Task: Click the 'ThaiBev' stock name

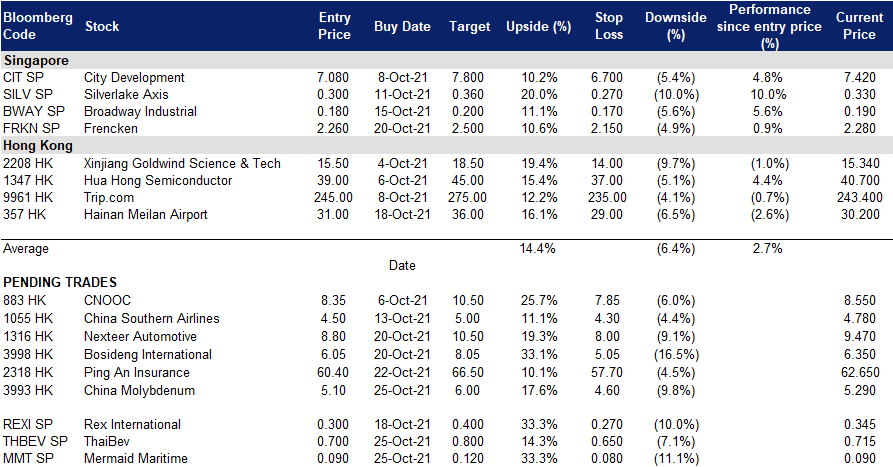Action: point(106,442)
